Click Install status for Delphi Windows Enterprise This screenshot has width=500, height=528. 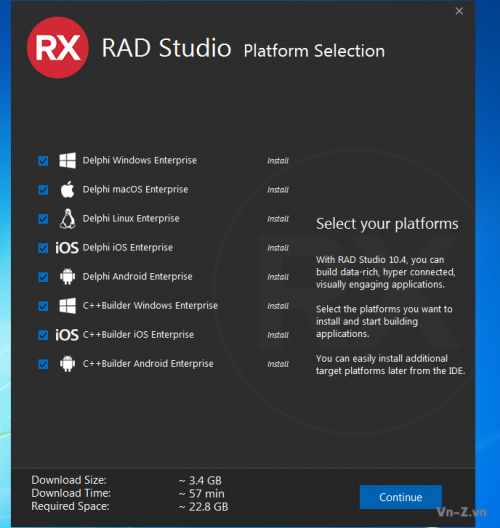coord(278,161)
